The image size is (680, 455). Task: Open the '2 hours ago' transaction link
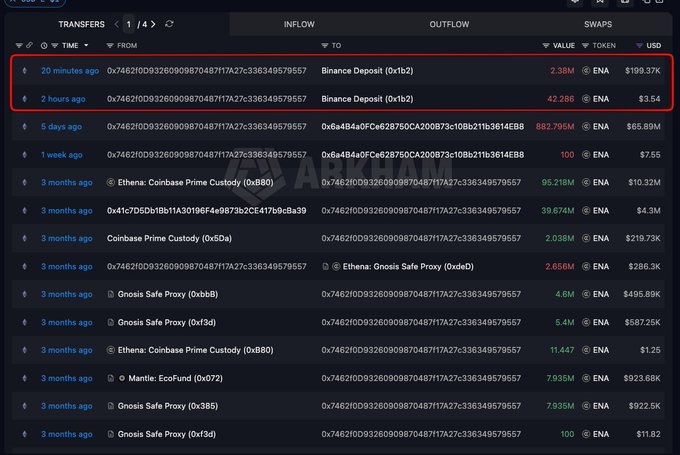coord(63,99)
